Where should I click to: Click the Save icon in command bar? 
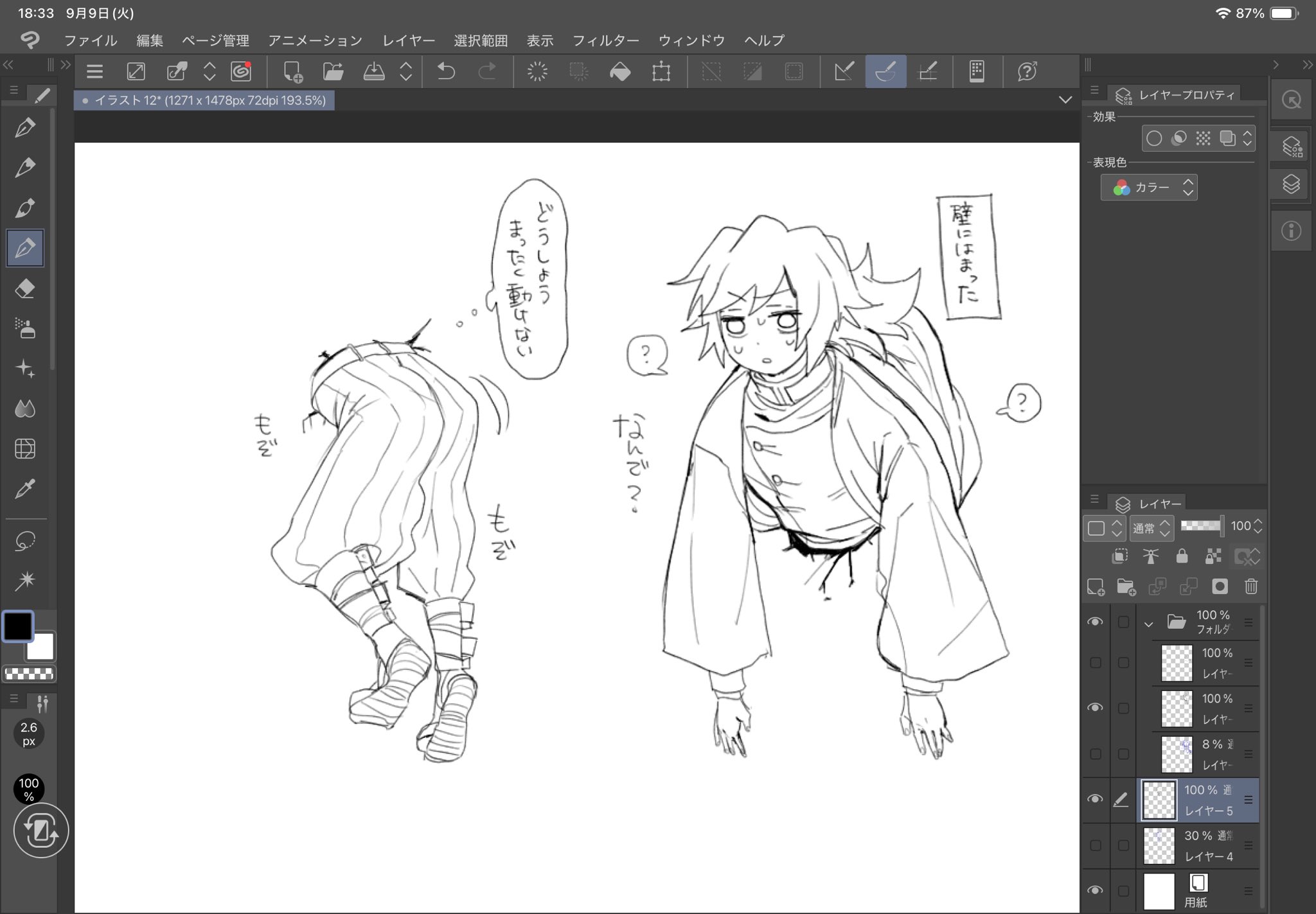373,71
